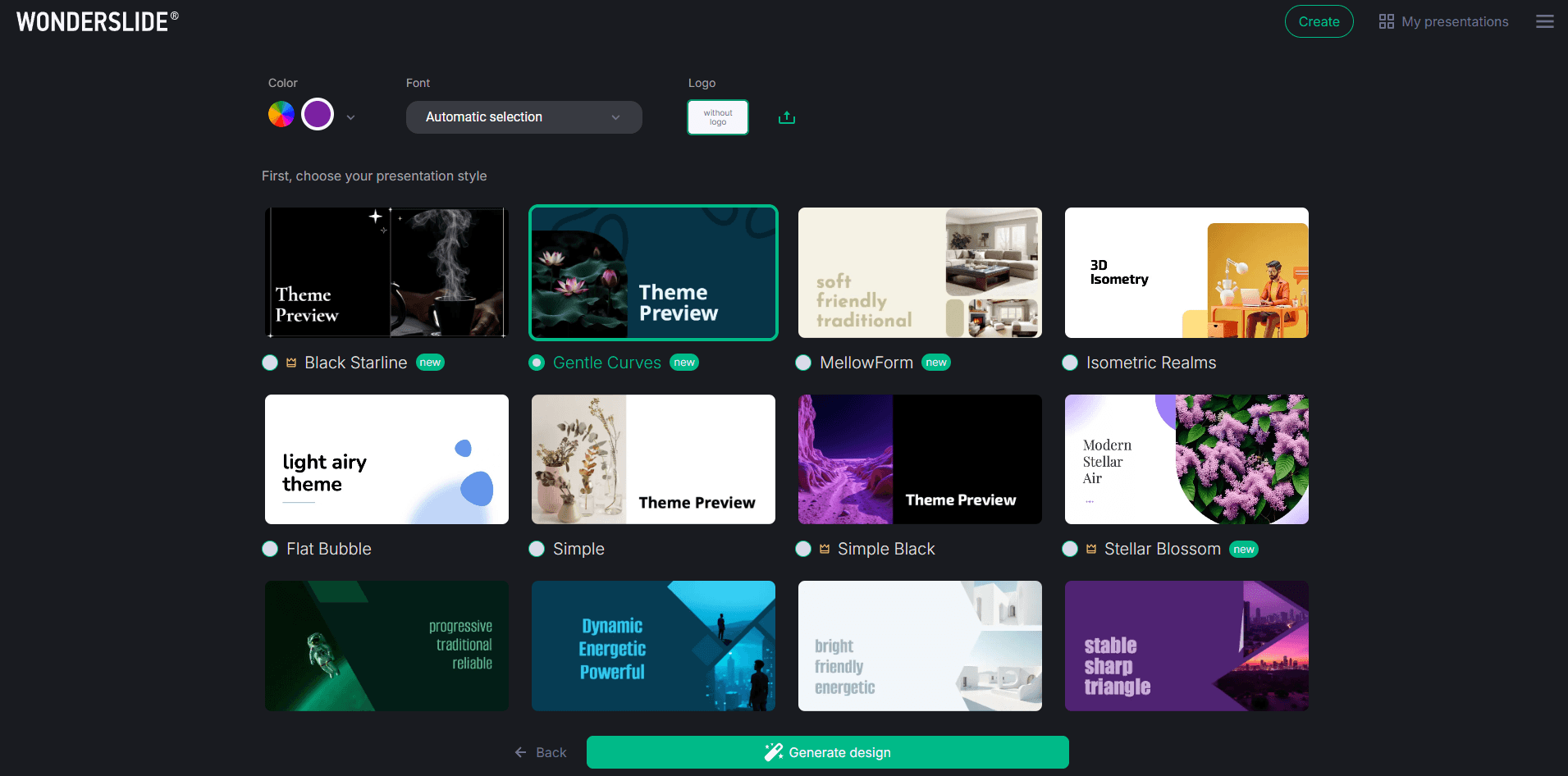Open the Font automatic selection dropdown
The height and width of the screenshot is (776, 1568).
click(523, 116)
